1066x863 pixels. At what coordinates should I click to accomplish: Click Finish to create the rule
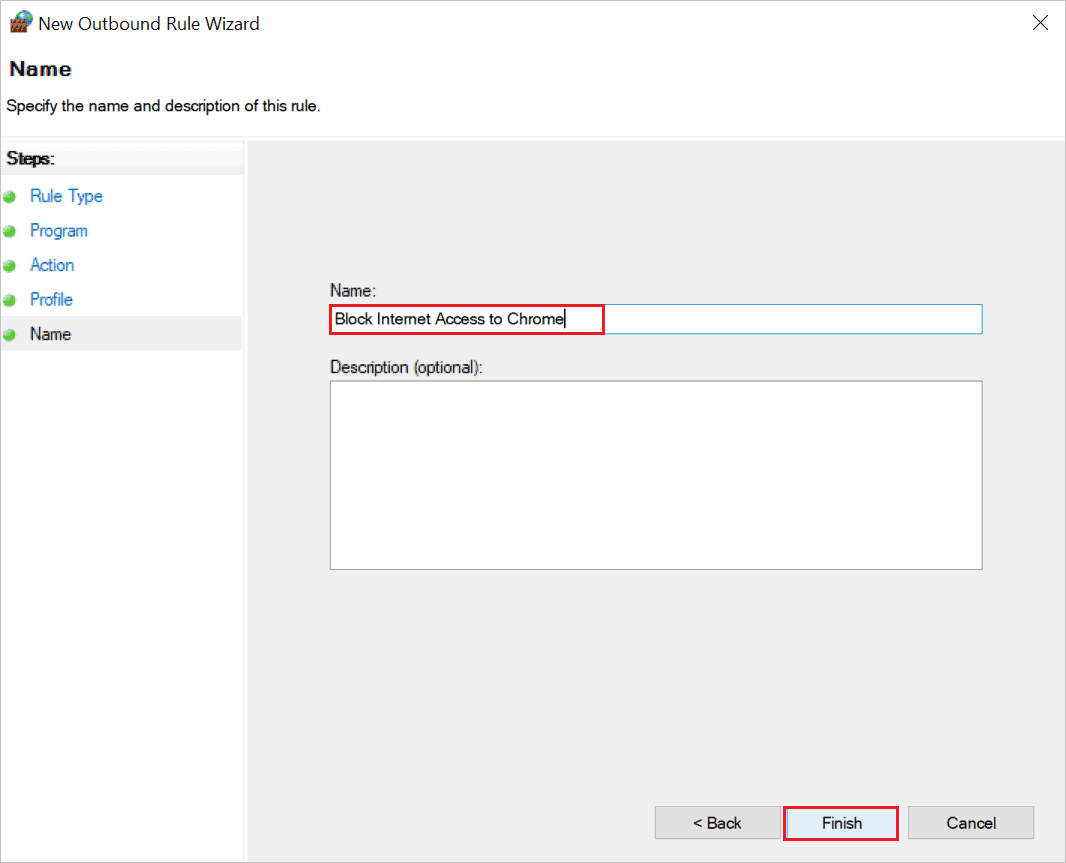coord(841,823)
